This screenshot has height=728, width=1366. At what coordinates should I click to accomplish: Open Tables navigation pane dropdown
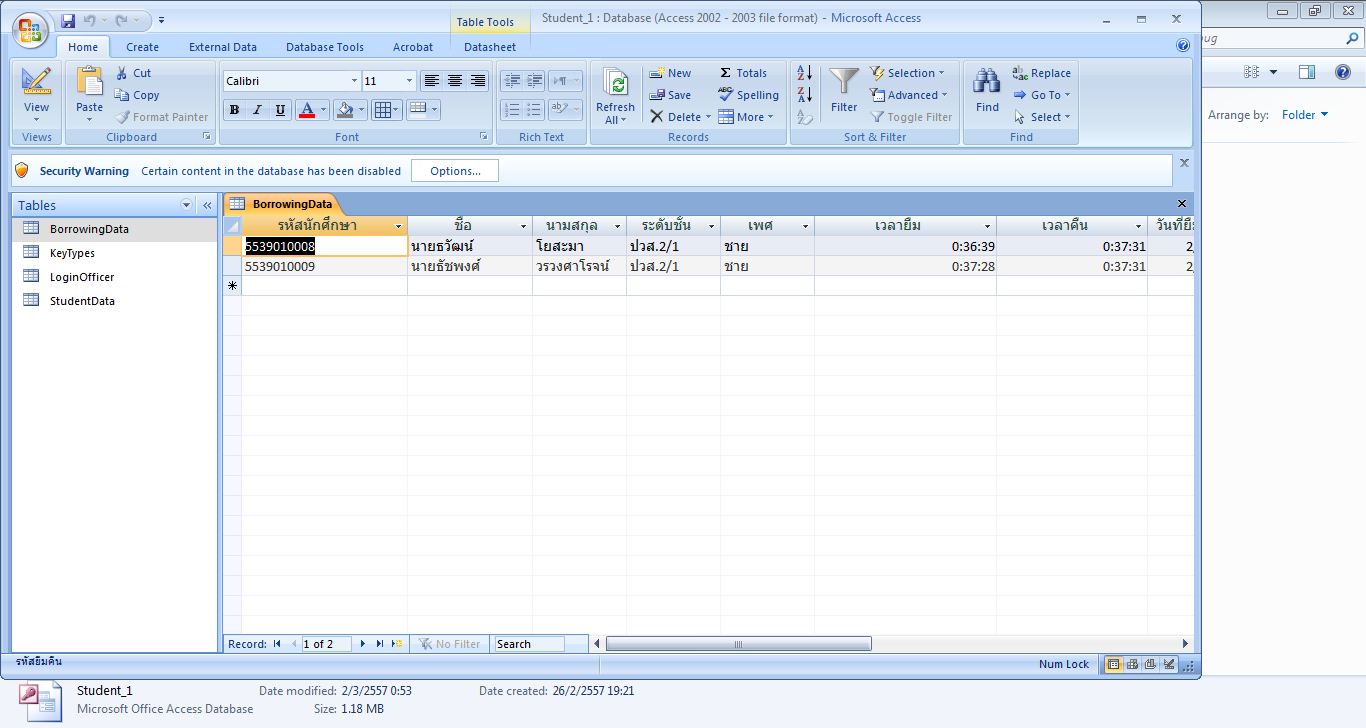click(x=186, y=205)
